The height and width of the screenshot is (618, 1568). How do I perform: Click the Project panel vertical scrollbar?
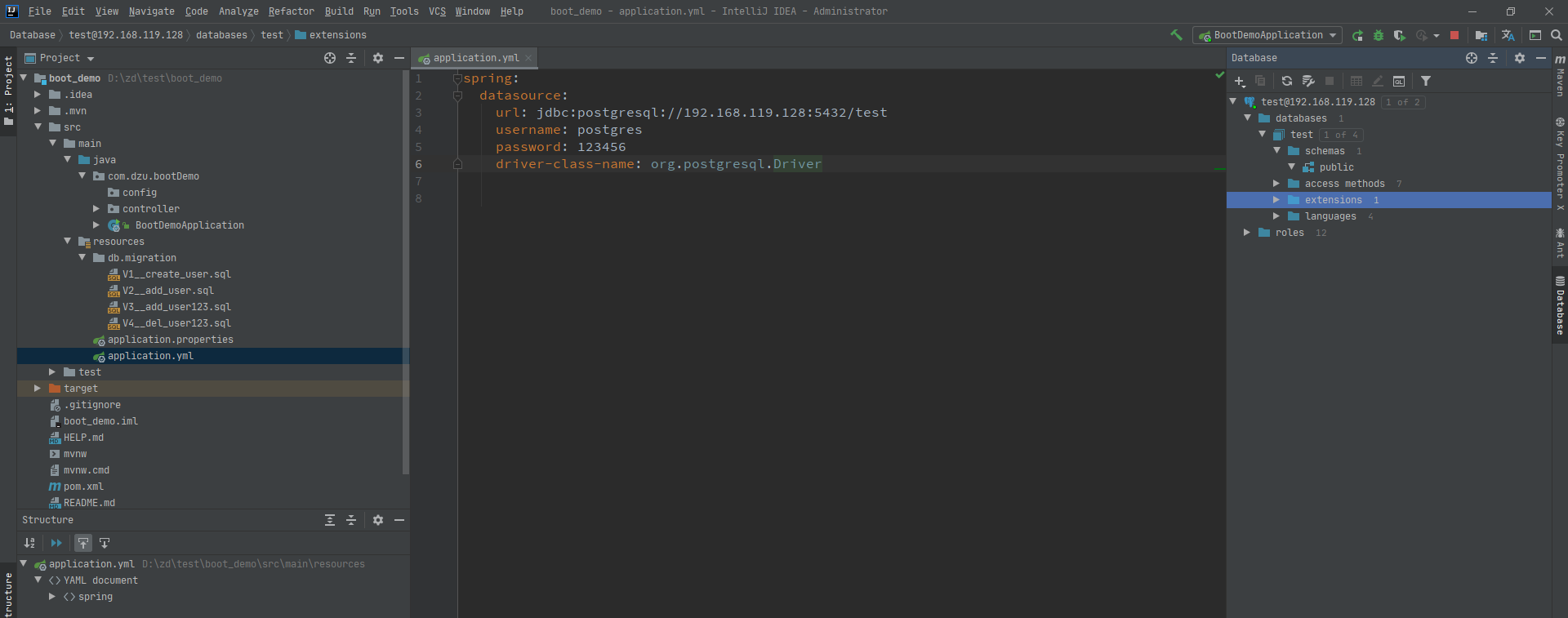(405, 272)
